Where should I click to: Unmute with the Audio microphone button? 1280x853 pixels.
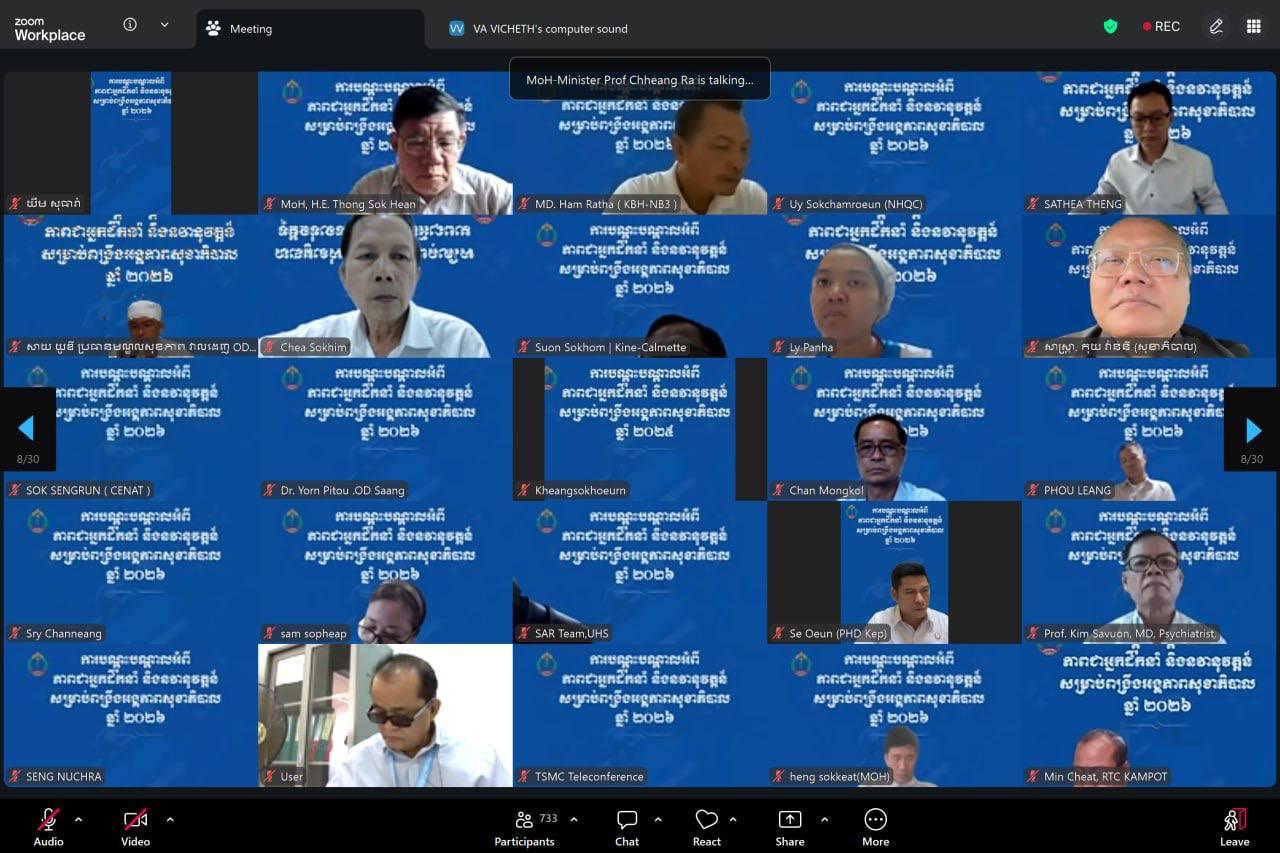tap(48, 827)
